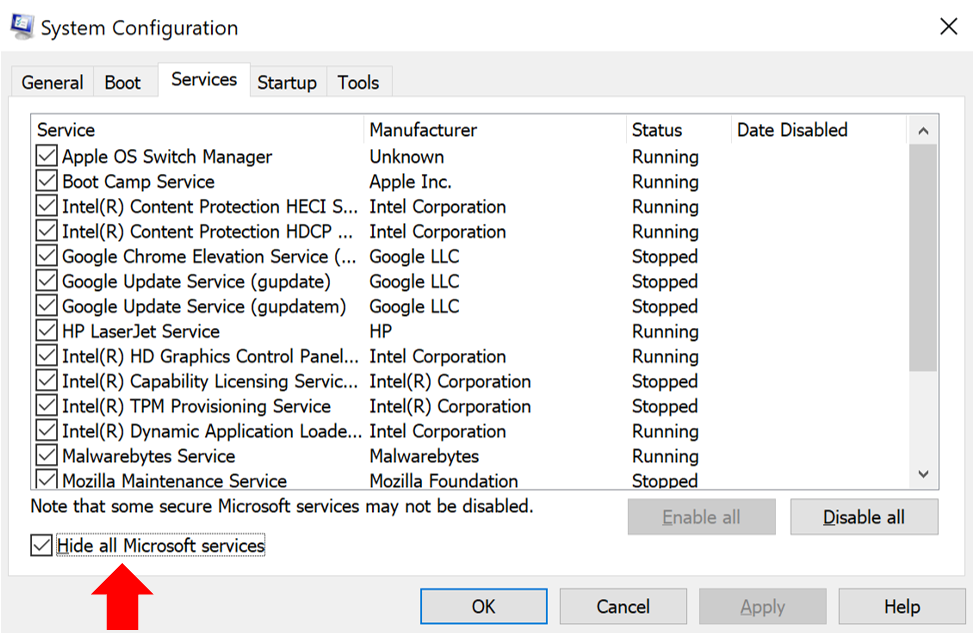Image resolution: width=973 pixels, height=633 pixels.
Task: Uncheck the HP LaserJet Service checkbox
Action: [x=46, y=332]
